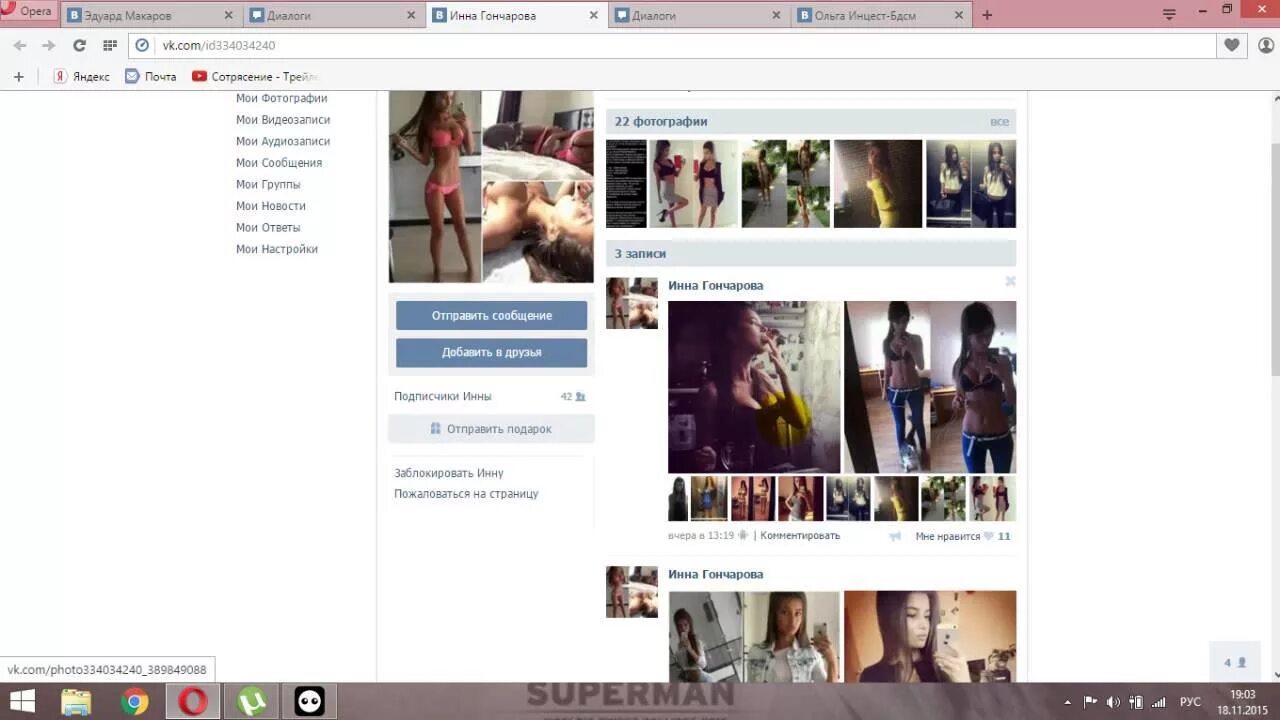Open the yellow outfit thumbnail in 22 фотографии
The height and width of the screenshot is (720, 1280).
pos(878,184)
